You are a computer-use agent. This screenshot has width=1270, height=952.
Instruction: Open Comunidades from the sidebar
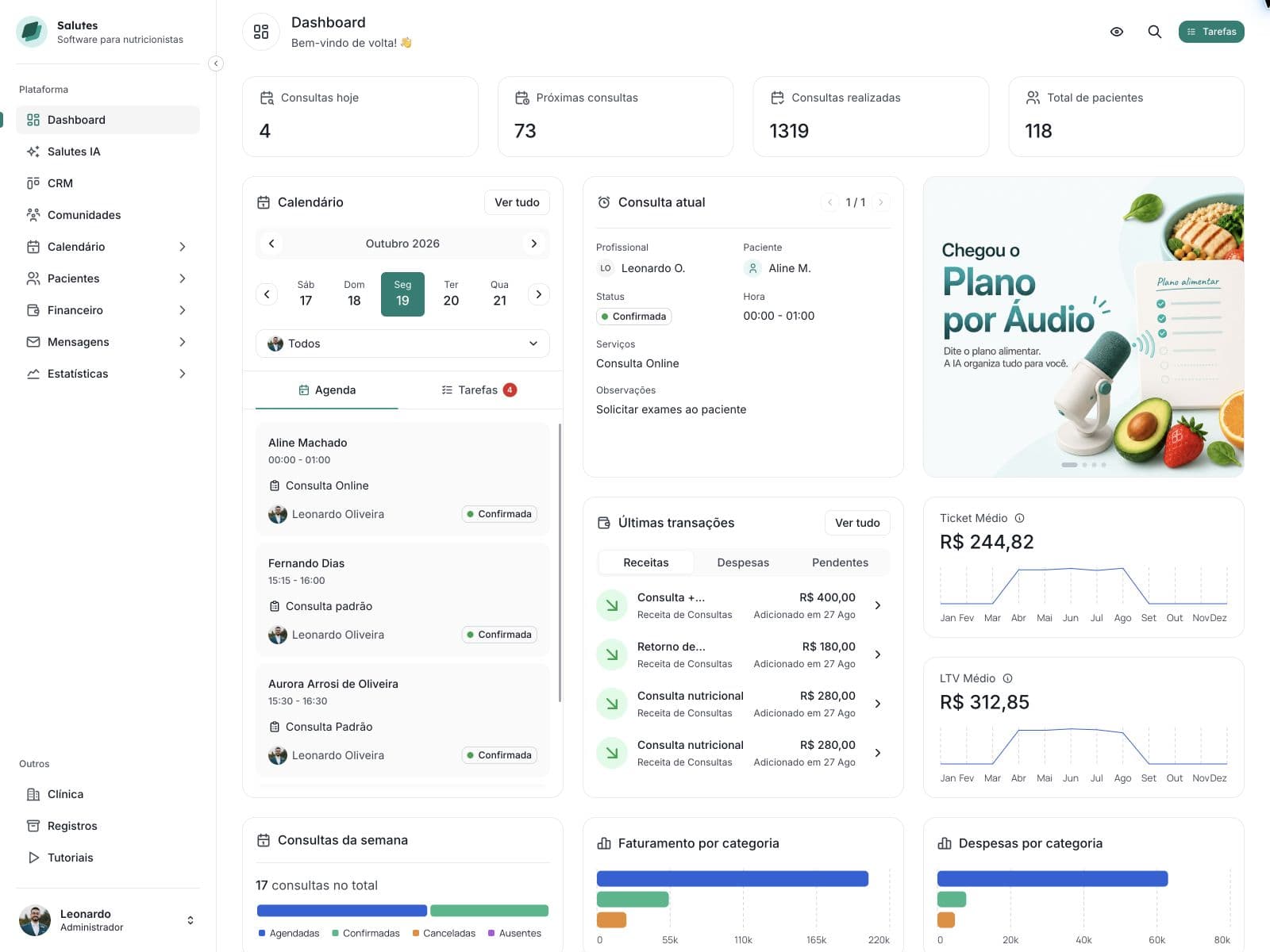click(x=108, y=215)
